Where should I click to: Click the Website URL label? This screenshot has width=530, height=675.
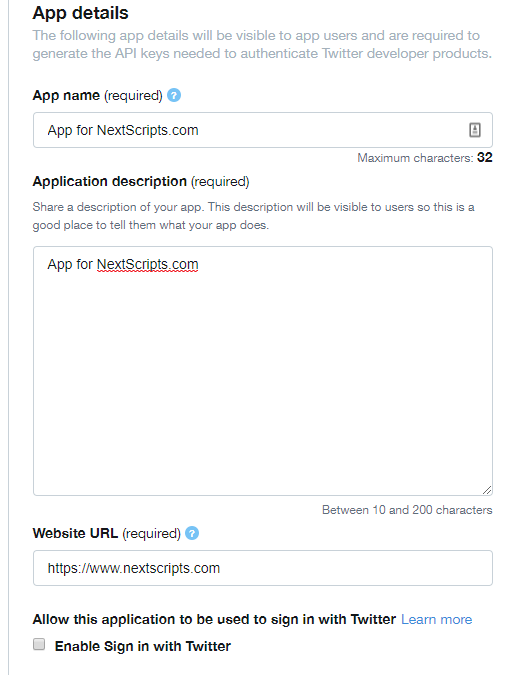[107, 533]
